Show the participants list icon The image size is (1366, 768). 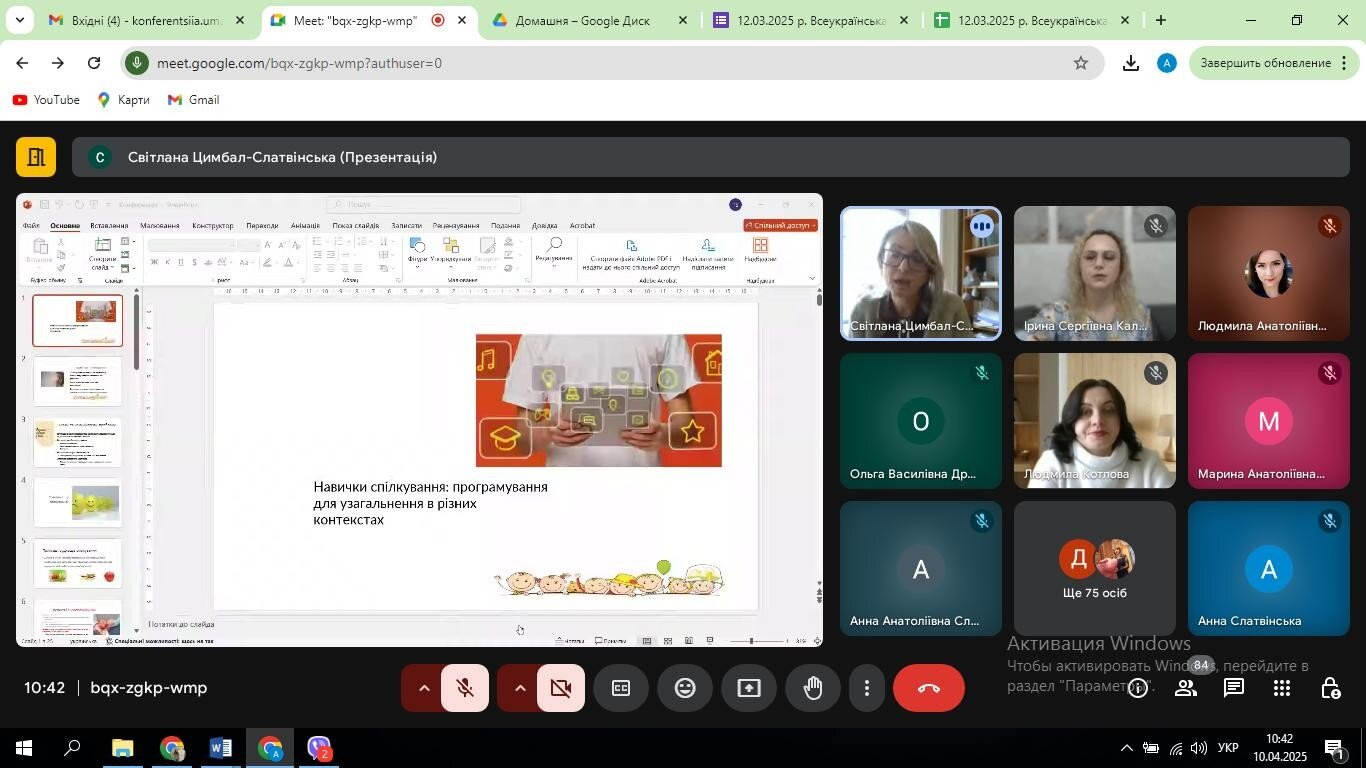point(1186,688)
